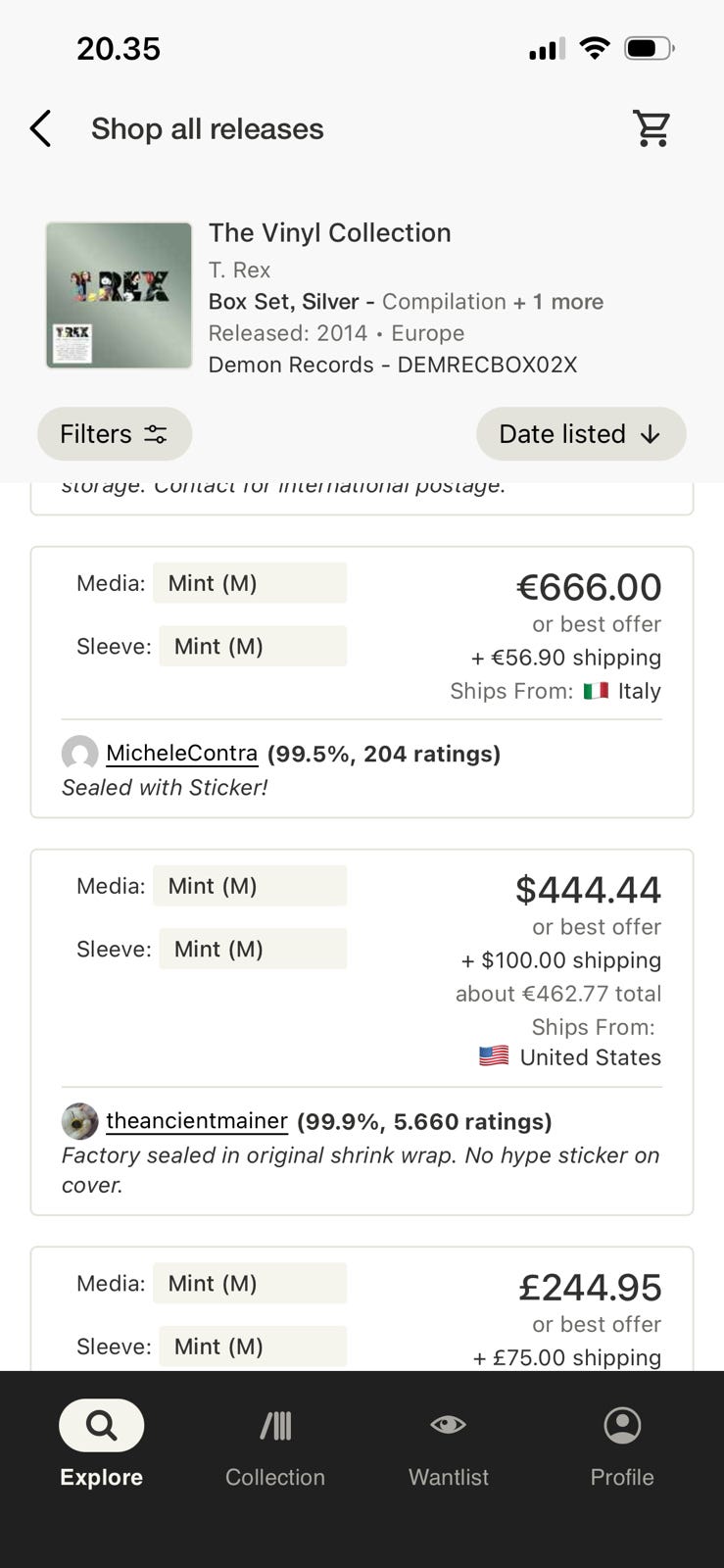Select the $444.44 listing price

[588, 890]
